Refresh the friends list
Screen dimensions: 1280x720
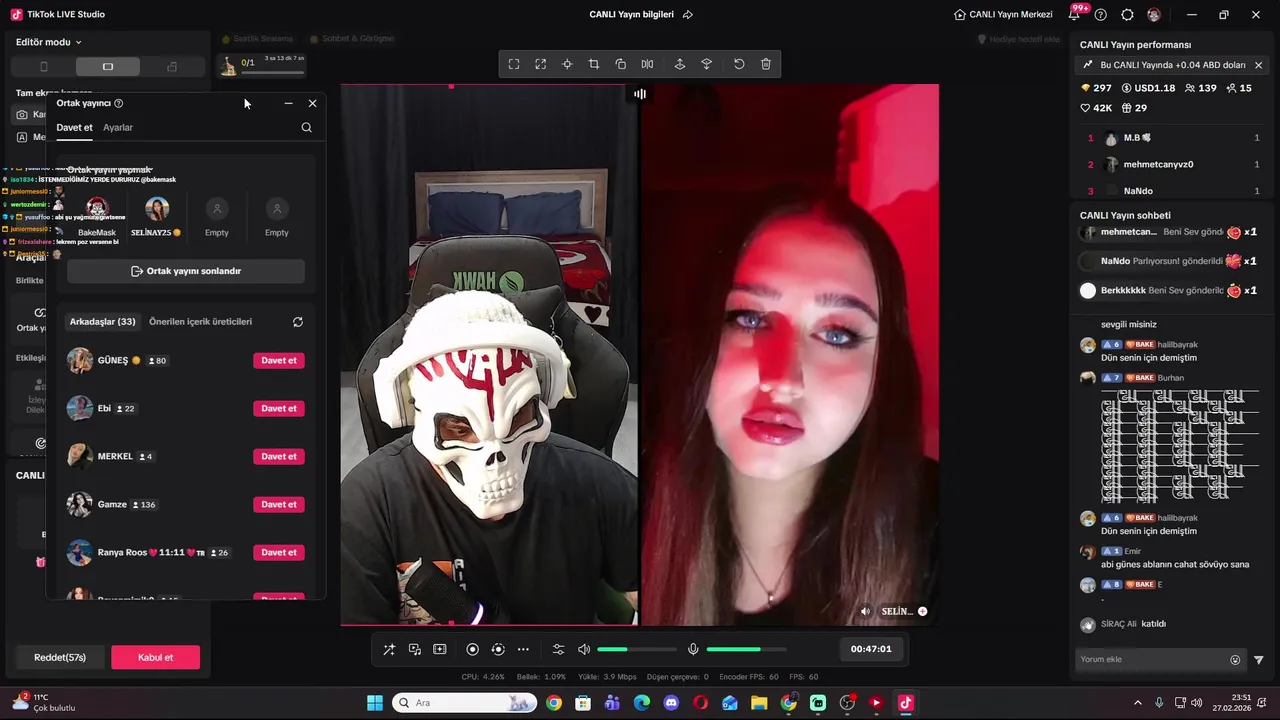(297, 322)
